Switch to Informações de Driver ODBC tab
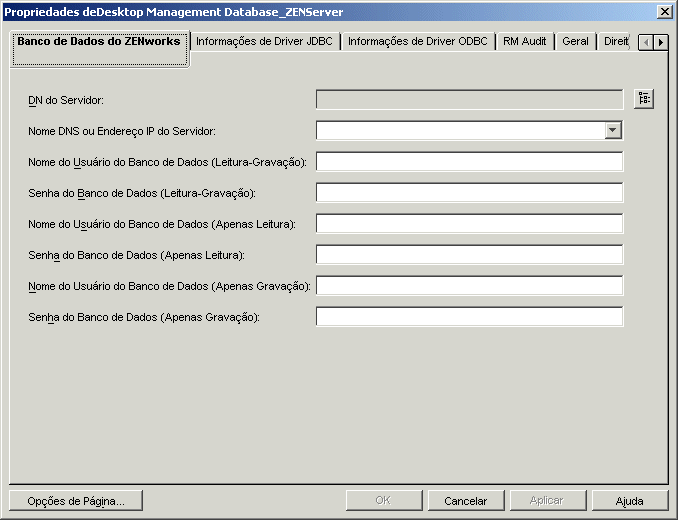The height and width of the screenshot is (520, 678). (x=418, y=41)
